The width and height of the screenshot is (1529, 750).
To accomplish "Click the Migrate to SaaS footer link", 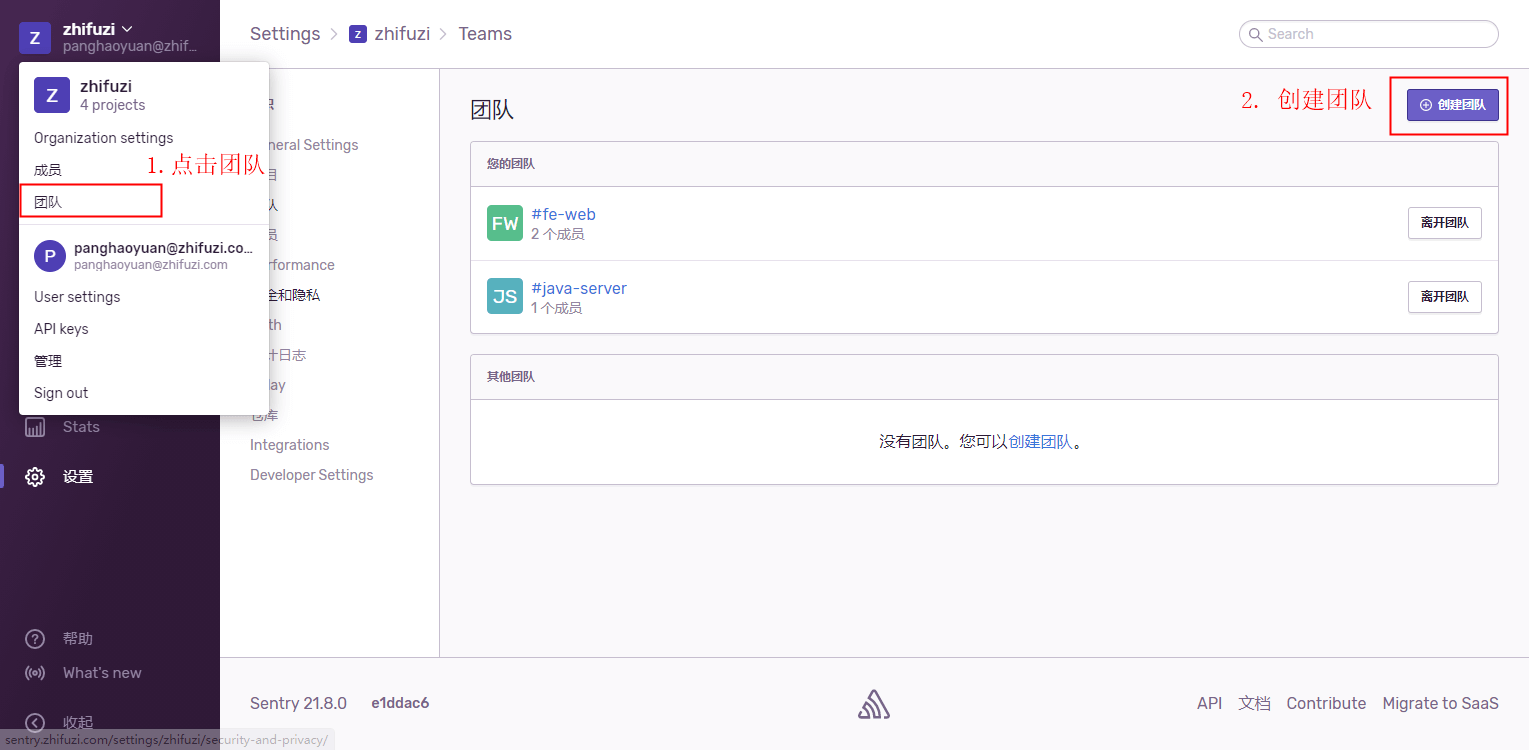I will click(x=1440, y=703).
